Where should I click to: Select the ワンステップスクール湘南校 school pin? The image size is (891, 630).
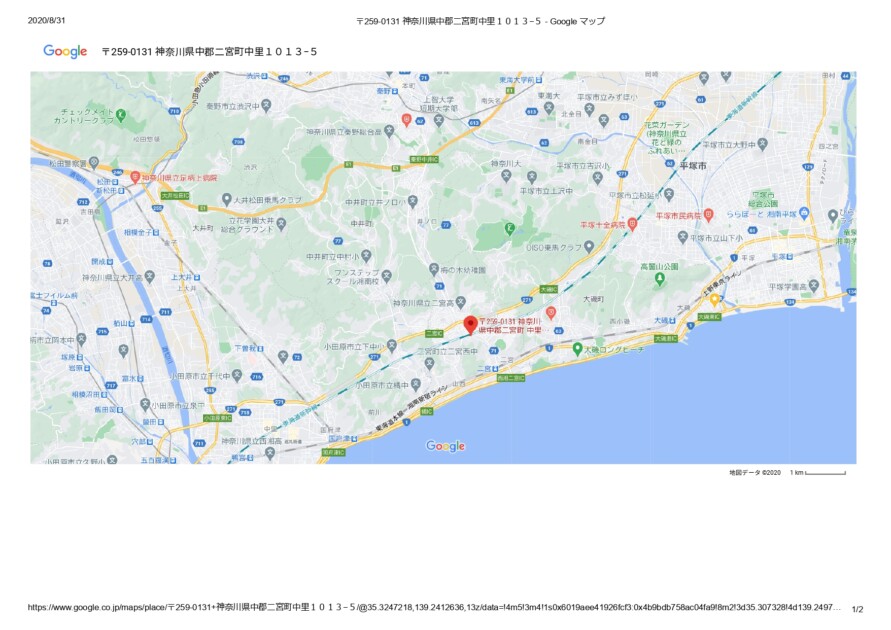pos(386,277)
